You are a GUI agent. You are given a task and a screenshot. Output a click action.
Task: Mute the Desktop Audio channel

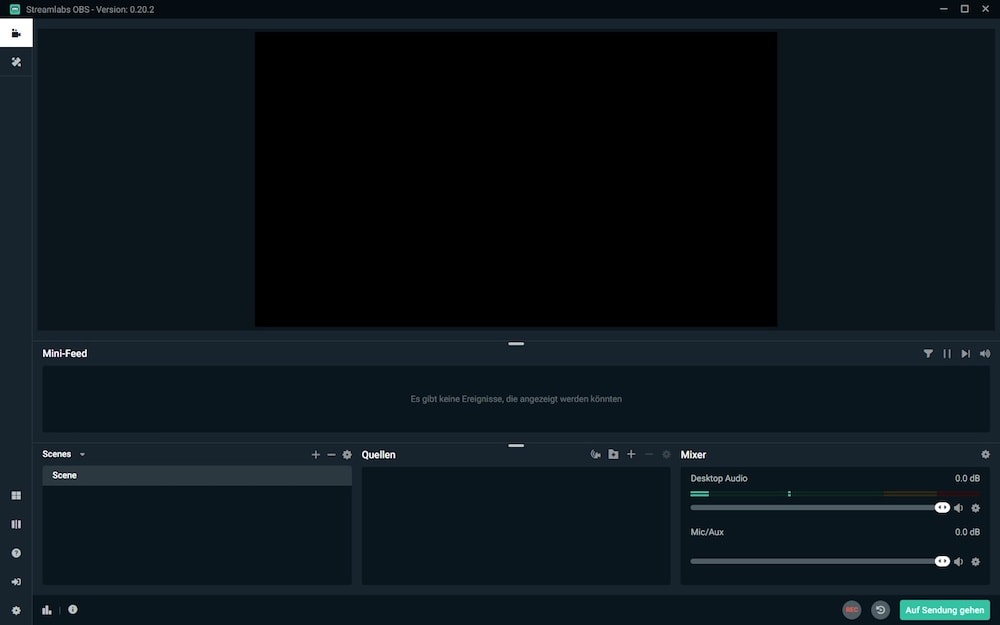point(959,507)
